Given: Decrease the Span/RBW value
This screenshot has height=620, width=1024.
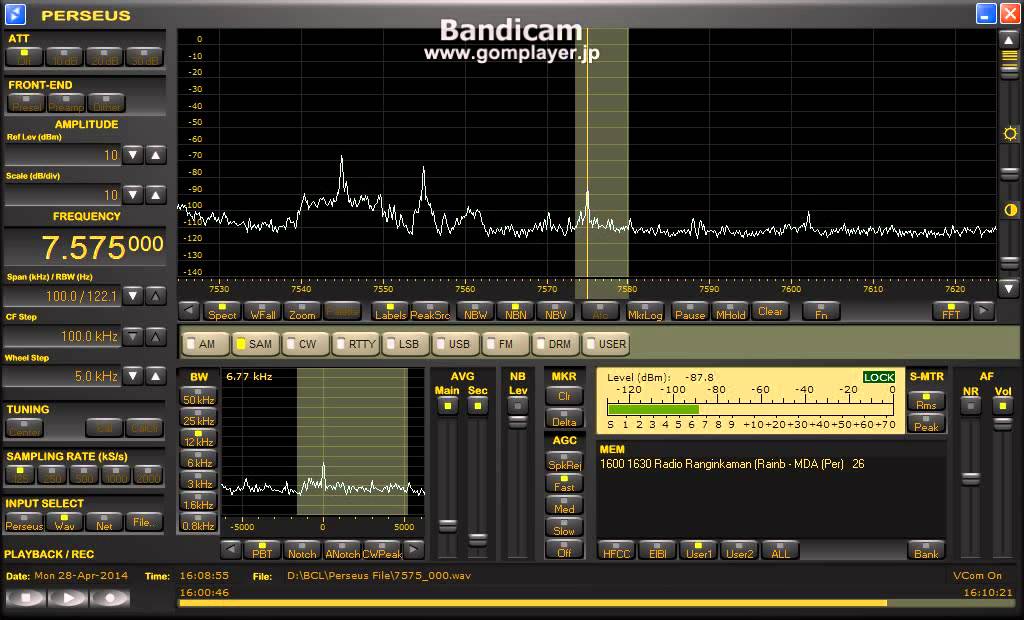Looking at the screenshot, I should tap(133, 296).
